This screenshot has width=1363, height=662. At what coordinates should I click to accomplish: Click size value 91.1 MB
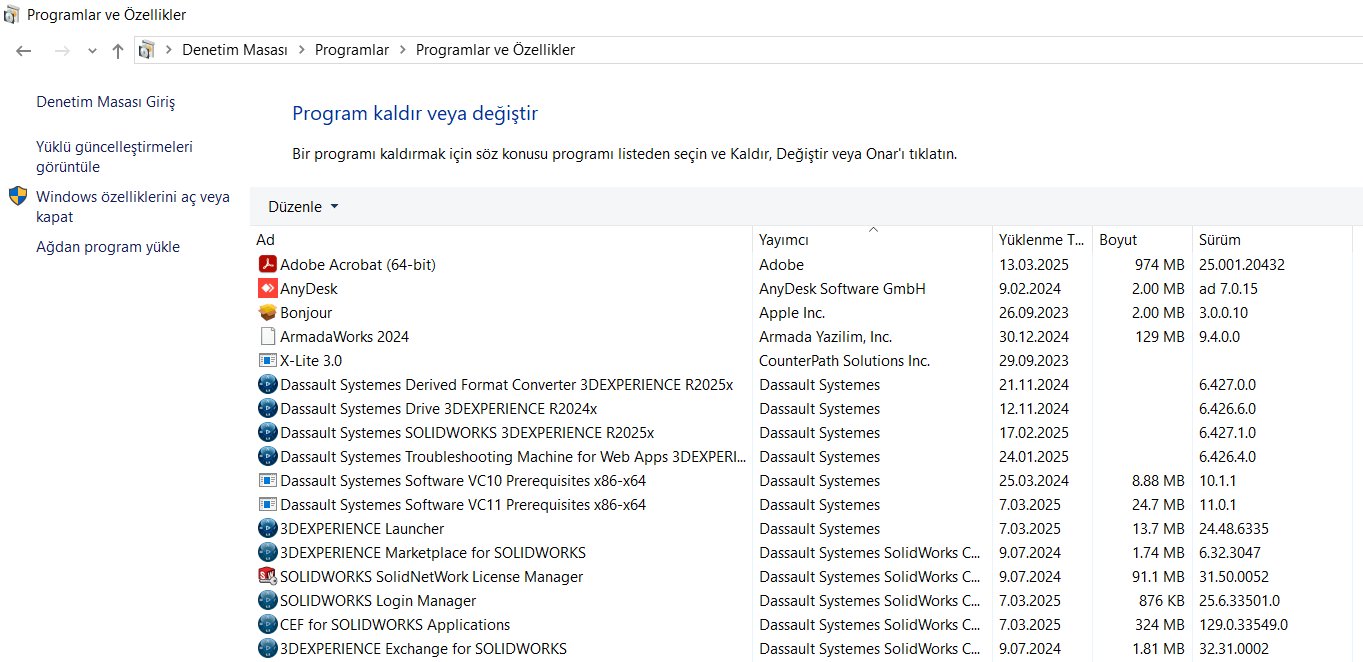1159,577
